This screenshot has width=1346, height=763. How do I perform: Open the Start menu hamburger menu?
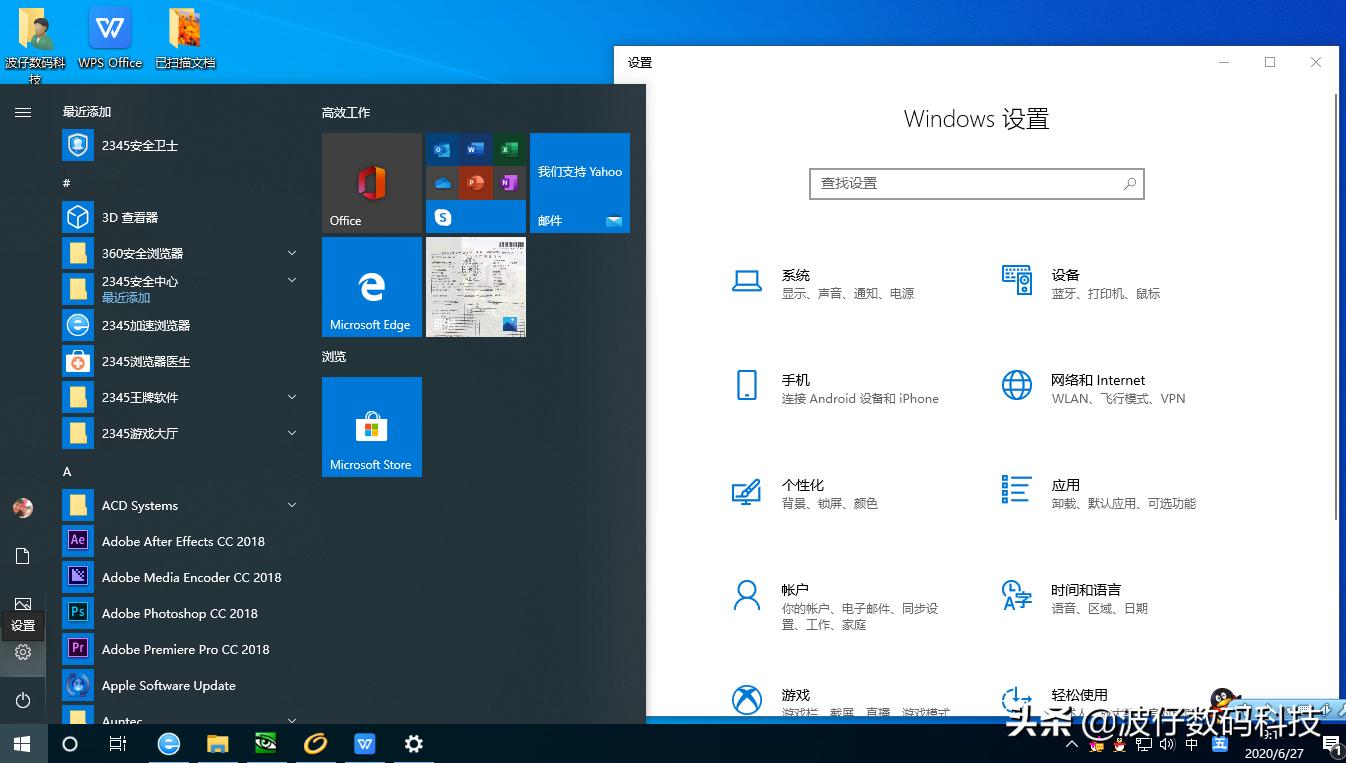point(22,112)
